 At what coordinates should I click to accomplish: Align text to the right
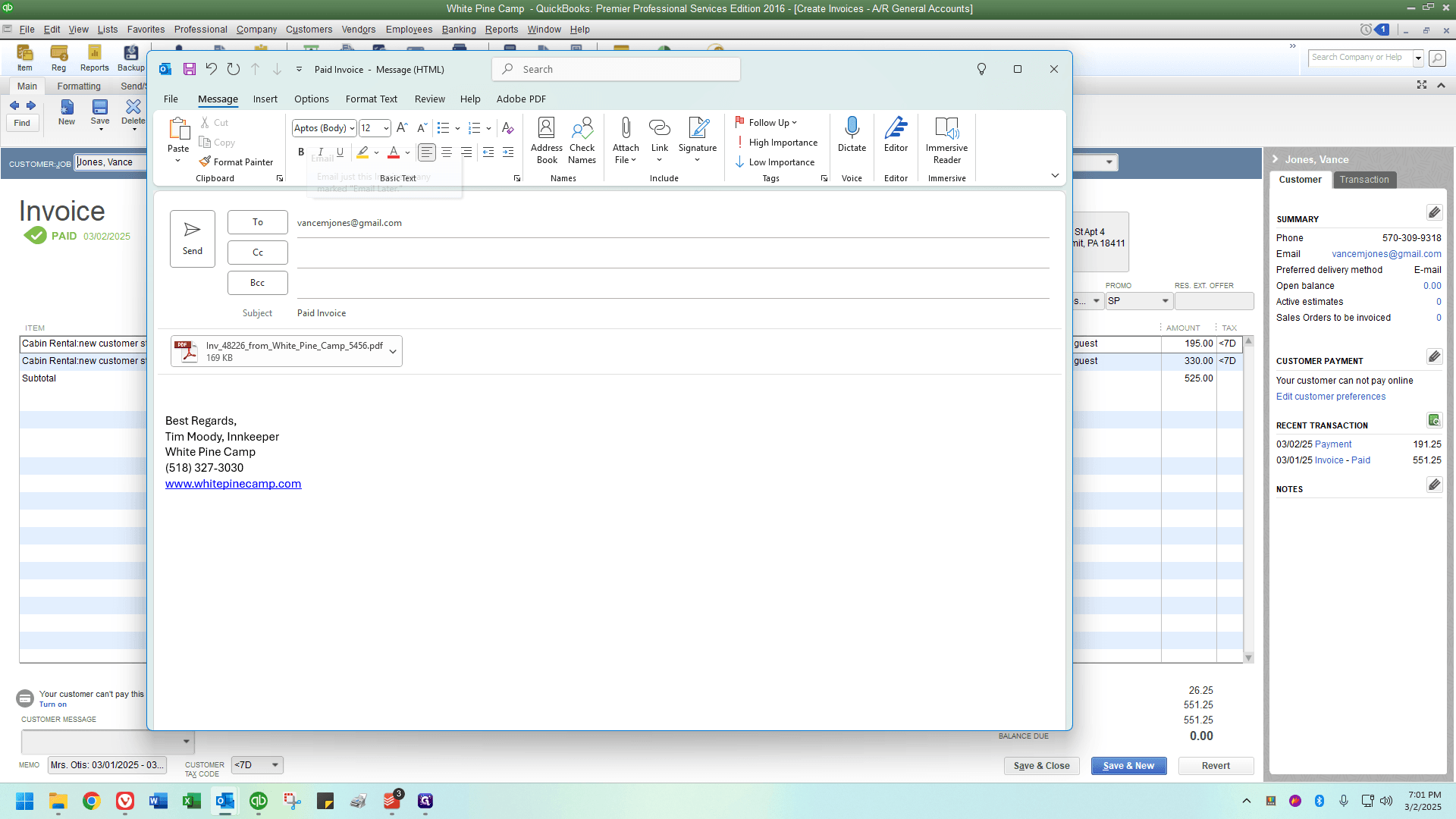pos(466,152)
